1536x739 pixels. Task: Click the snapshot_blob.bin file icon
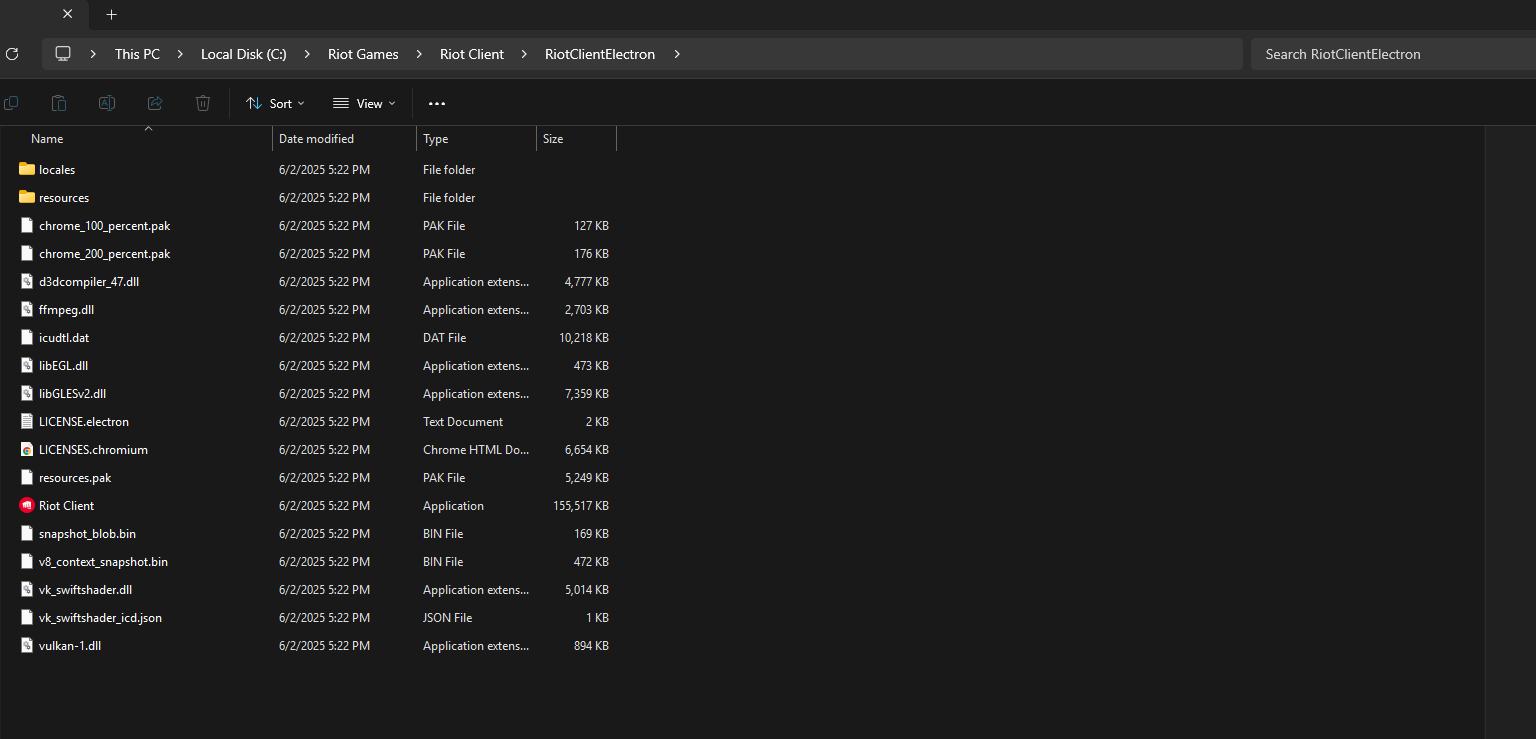point(27,533)
